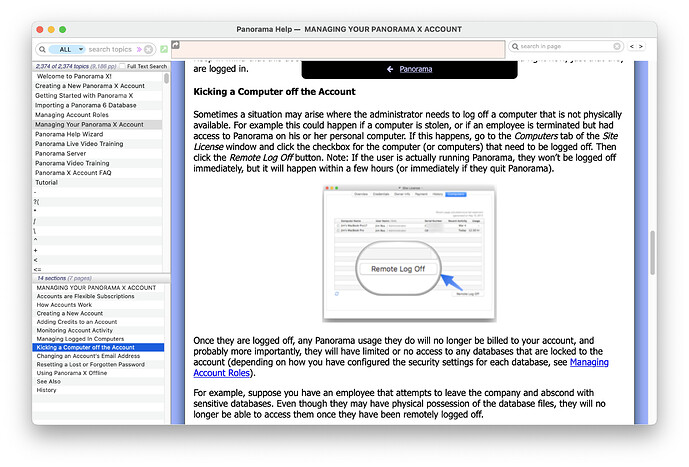Image resolution: width=689 pixels, height=467 pixels.
Task: Enable the Full Text Search checkbox
Action: point(122,66)
